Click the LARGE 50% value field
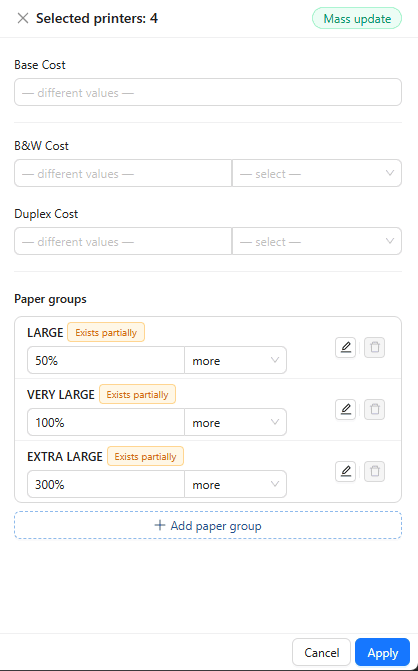Screen dimensions: 418x671 point(106,360)
